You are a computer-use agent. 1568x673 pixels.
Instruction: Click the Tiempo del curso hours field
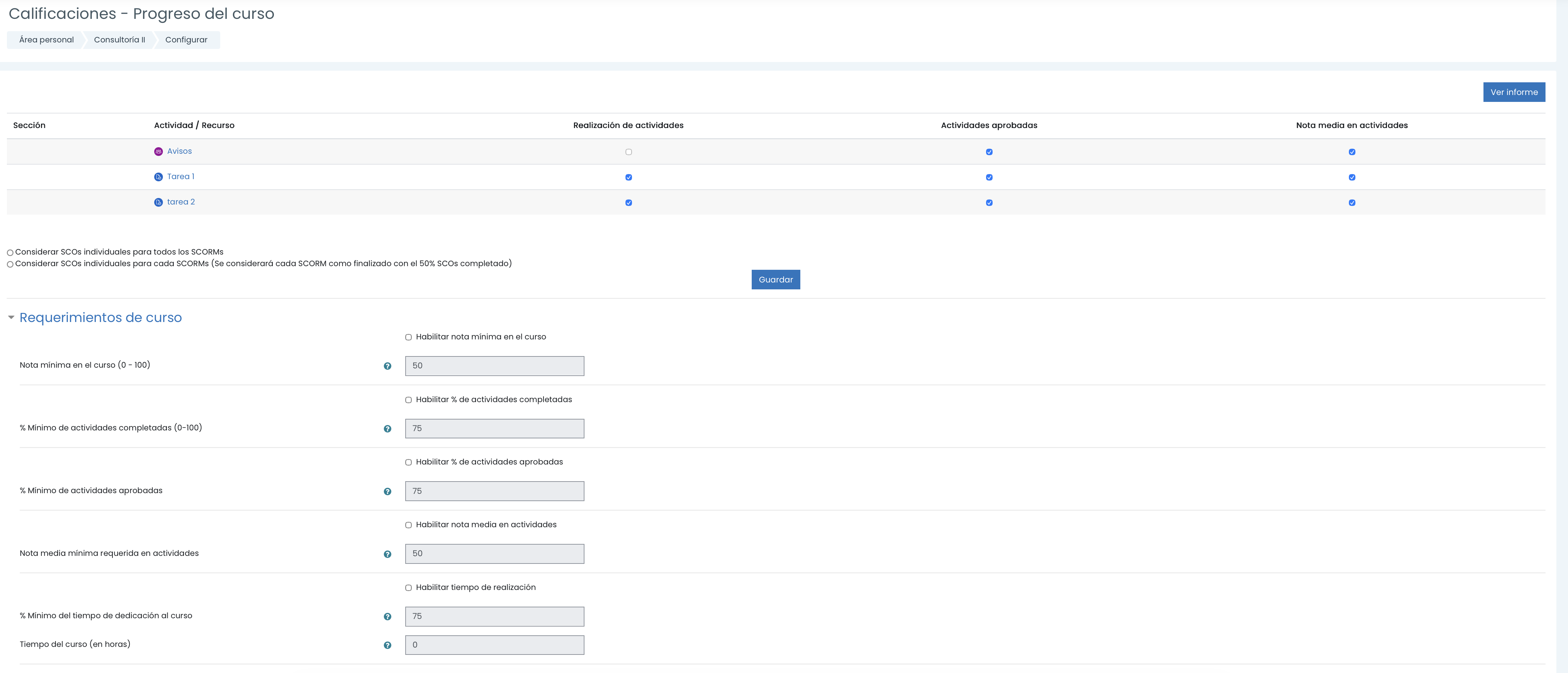pos(494,645)
